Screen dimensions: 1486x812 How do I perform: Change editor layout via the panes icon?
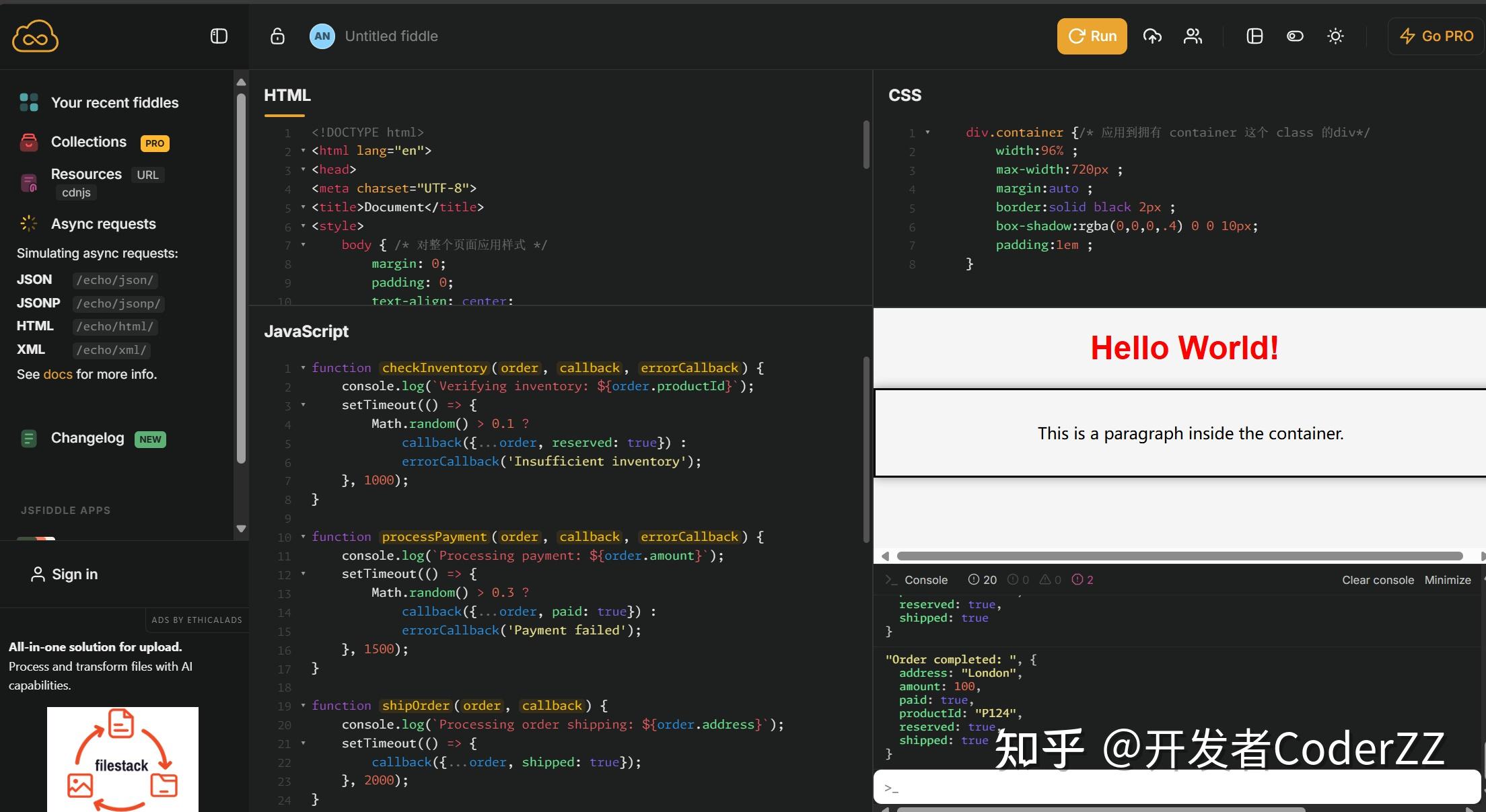pyautogui.click(x=1254, y=36)
